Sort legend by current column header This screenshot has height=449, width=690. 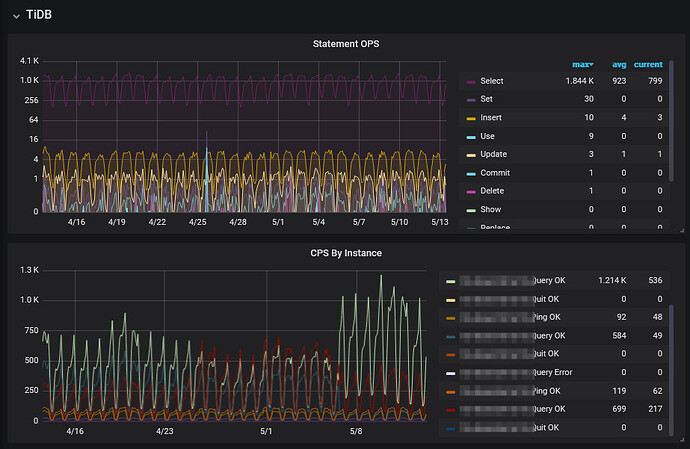coord(648,64)
